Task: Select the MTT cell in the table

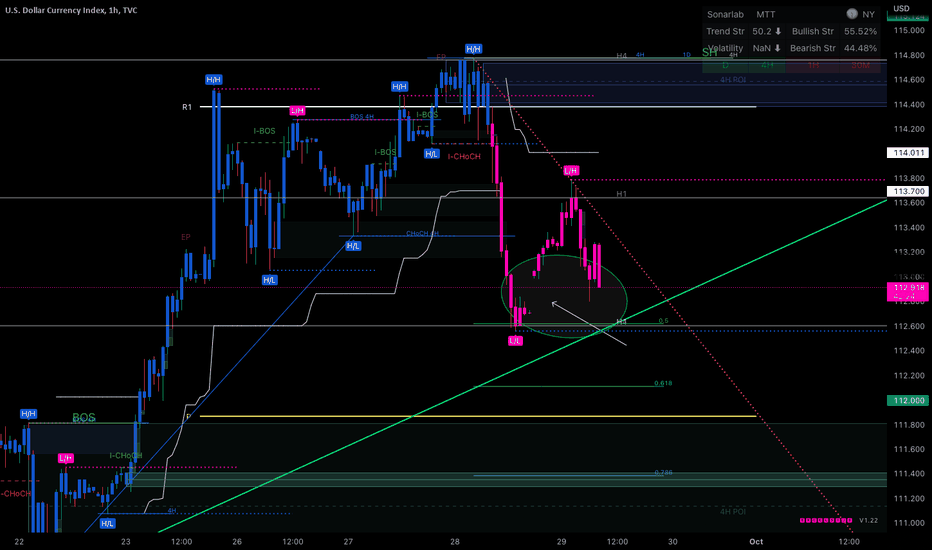Action: (x=766, y=14)
